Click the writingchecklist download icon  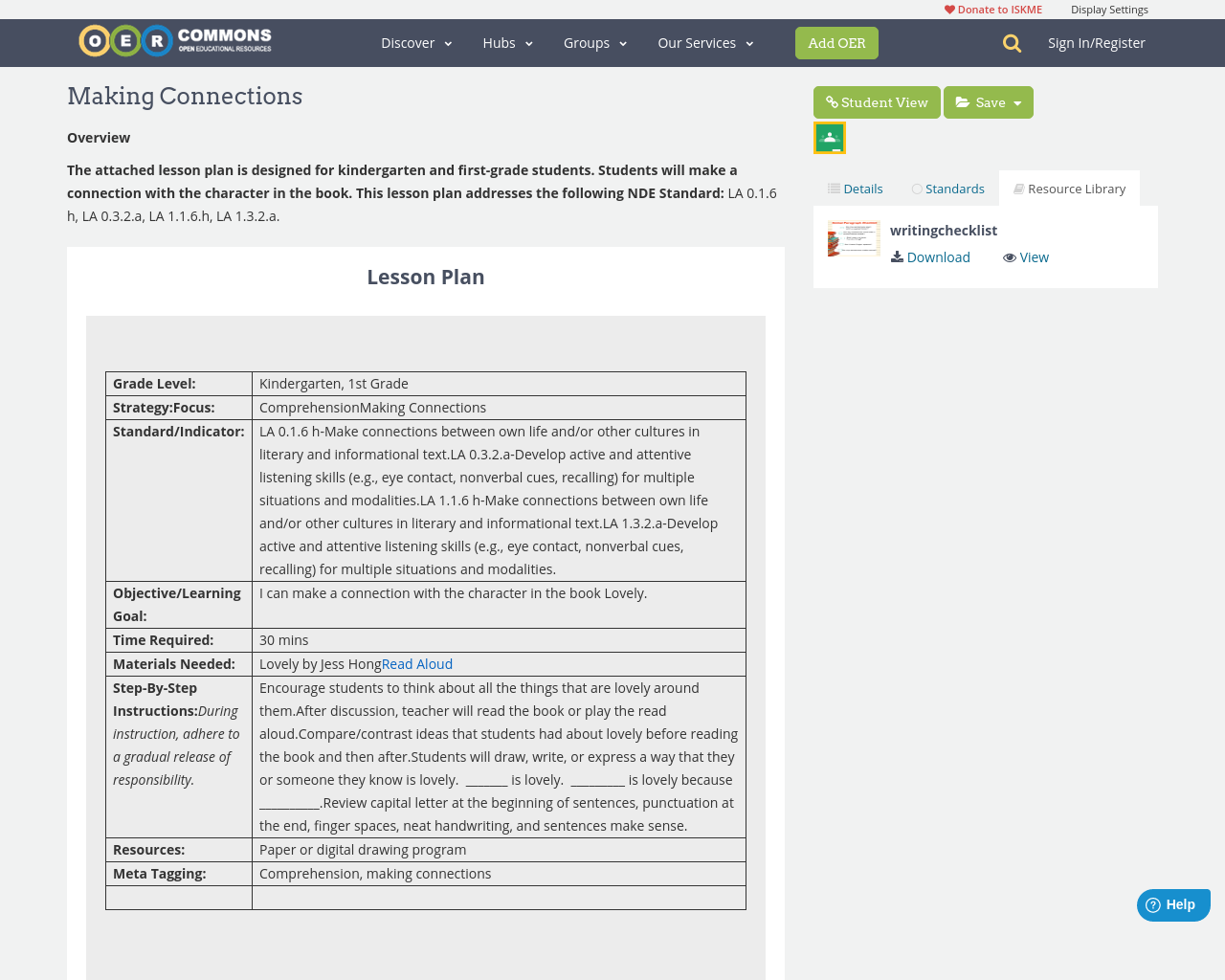(897, 257)
